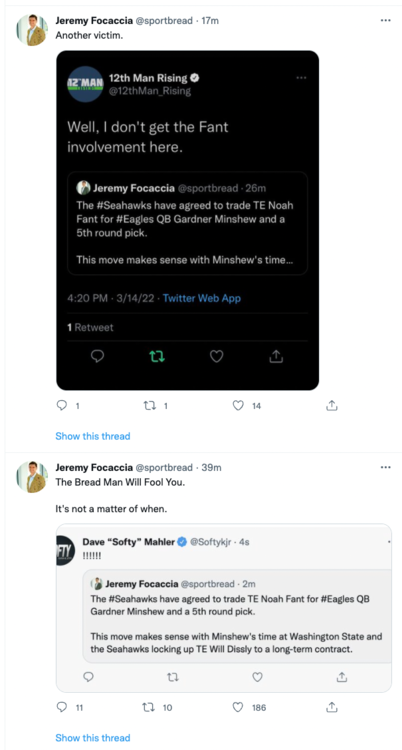Open more options on the first tweet
The image size is (402, 750).
point(385,21)
